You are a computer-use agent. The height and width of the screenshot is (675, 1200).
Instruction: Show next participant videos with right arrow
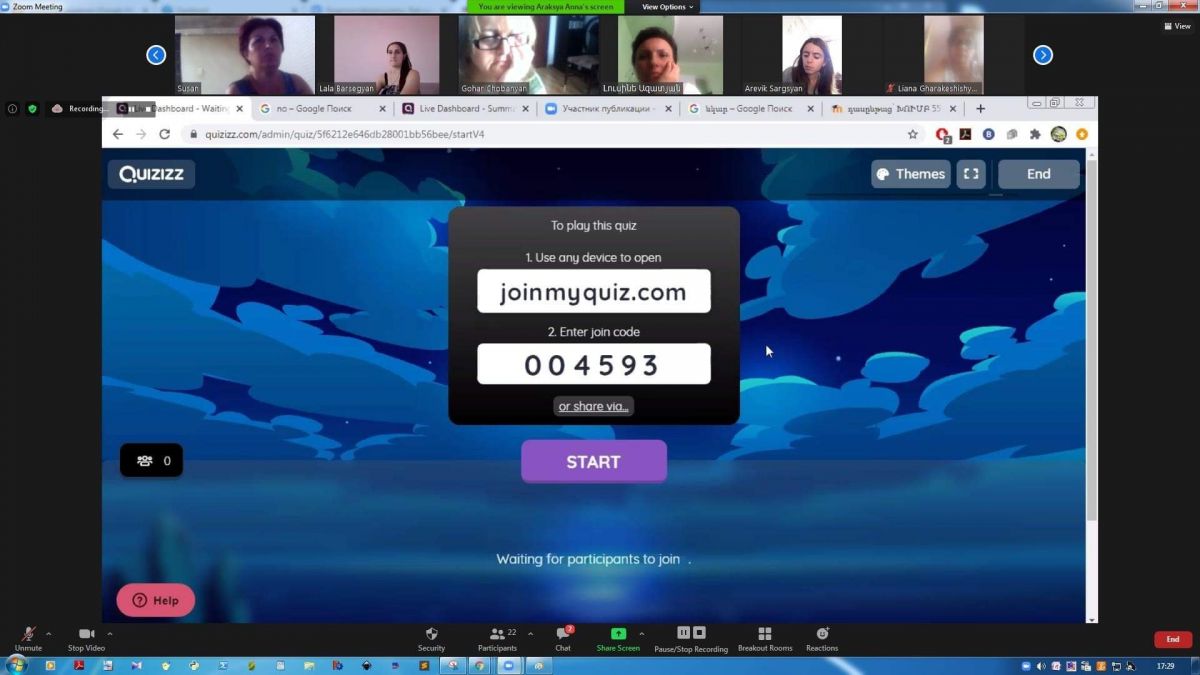pos(1042,55)
